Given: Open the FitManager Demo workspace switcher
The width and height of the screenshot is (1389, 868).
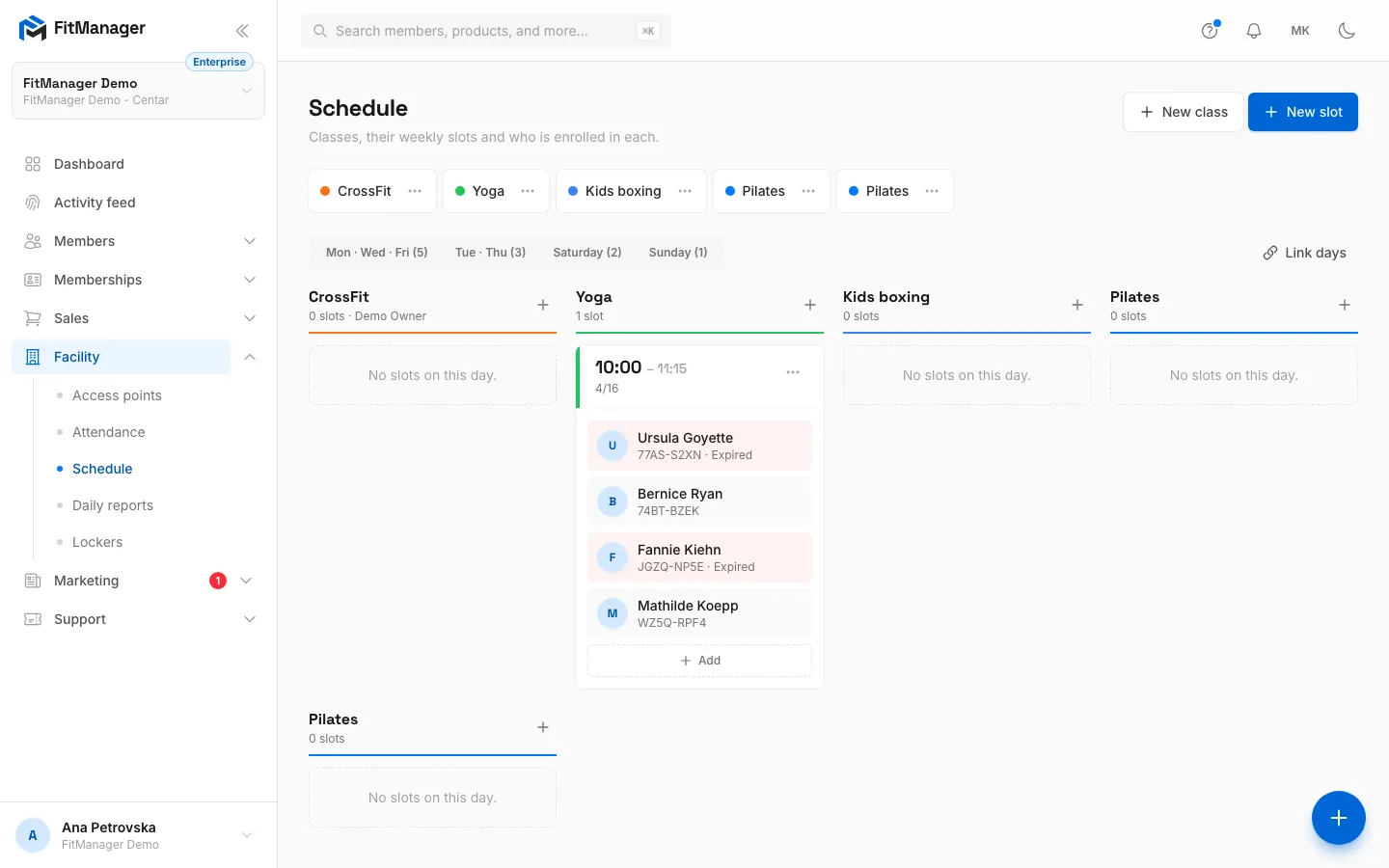Looking at the screenshot, I should click(138, 91).
